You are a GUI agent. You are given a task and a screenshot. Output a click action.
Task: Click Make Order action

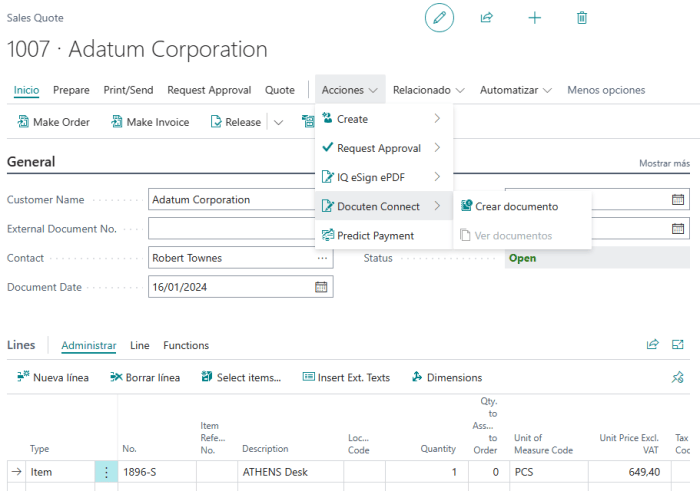(x=54, y=122)
